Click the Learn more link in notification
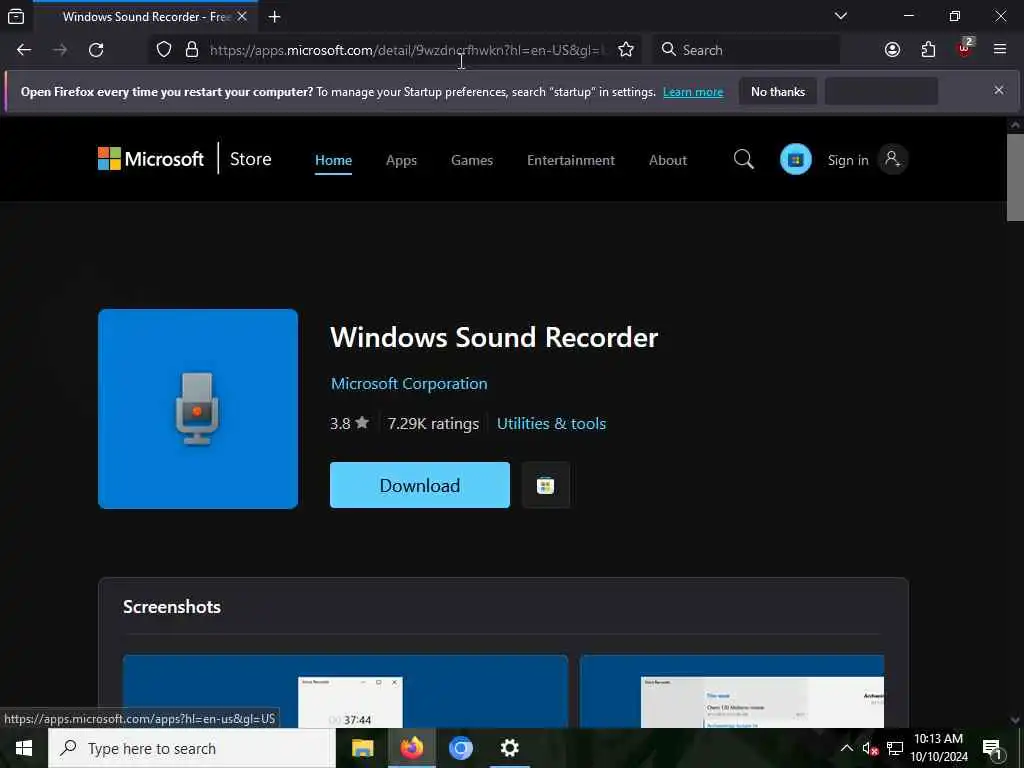1024x768 pixels. (x=693, y=92)
